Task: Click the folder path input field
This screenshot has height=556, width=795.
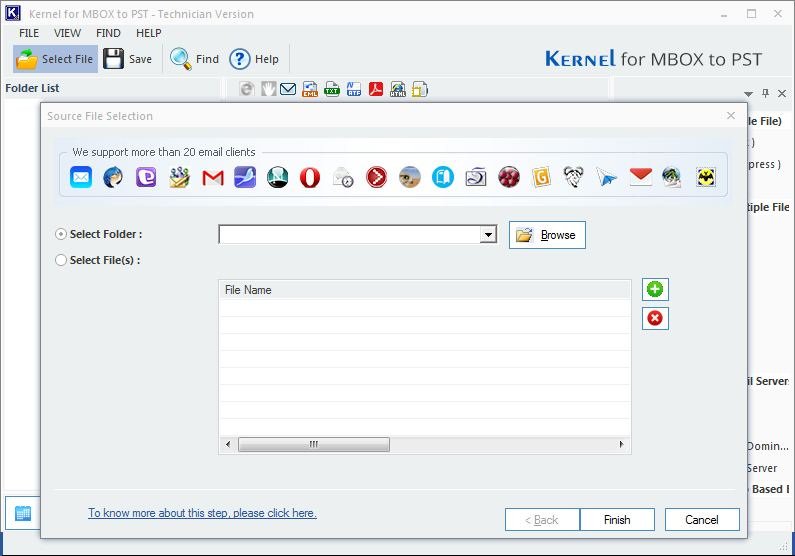Action: pos(350,235)
